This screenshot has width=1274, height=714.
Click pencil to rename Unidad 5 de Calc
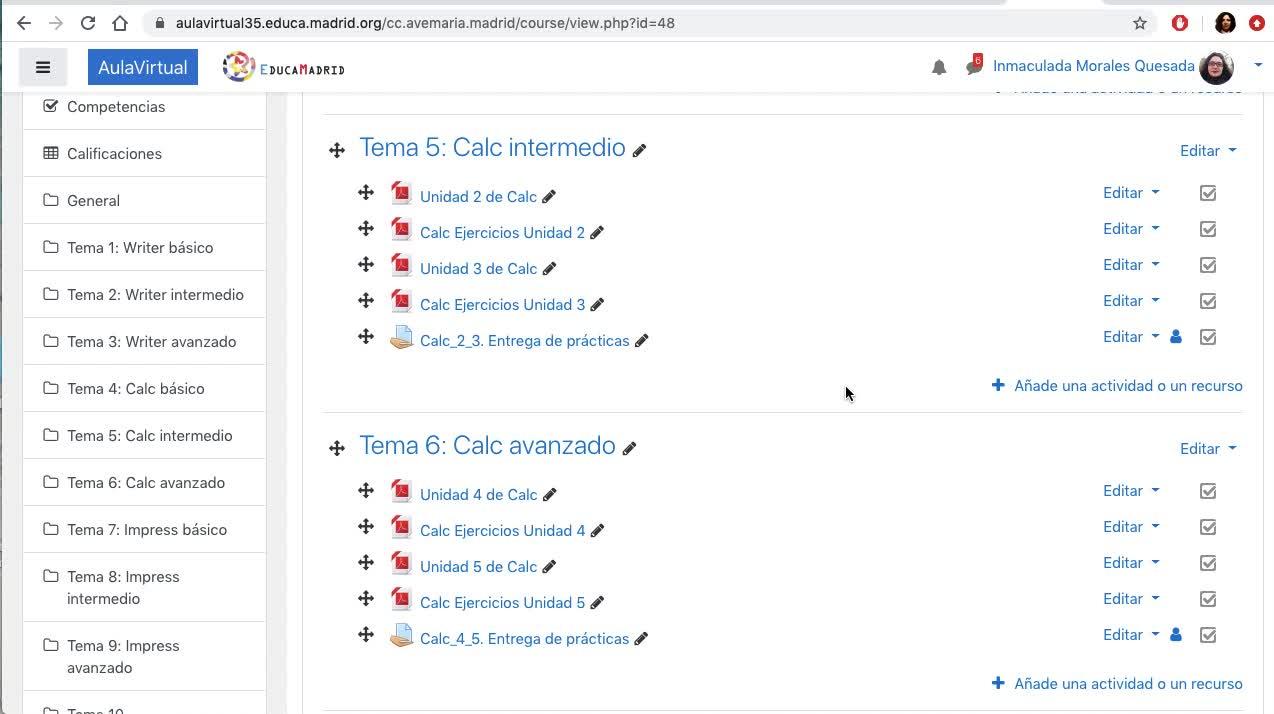549,567
